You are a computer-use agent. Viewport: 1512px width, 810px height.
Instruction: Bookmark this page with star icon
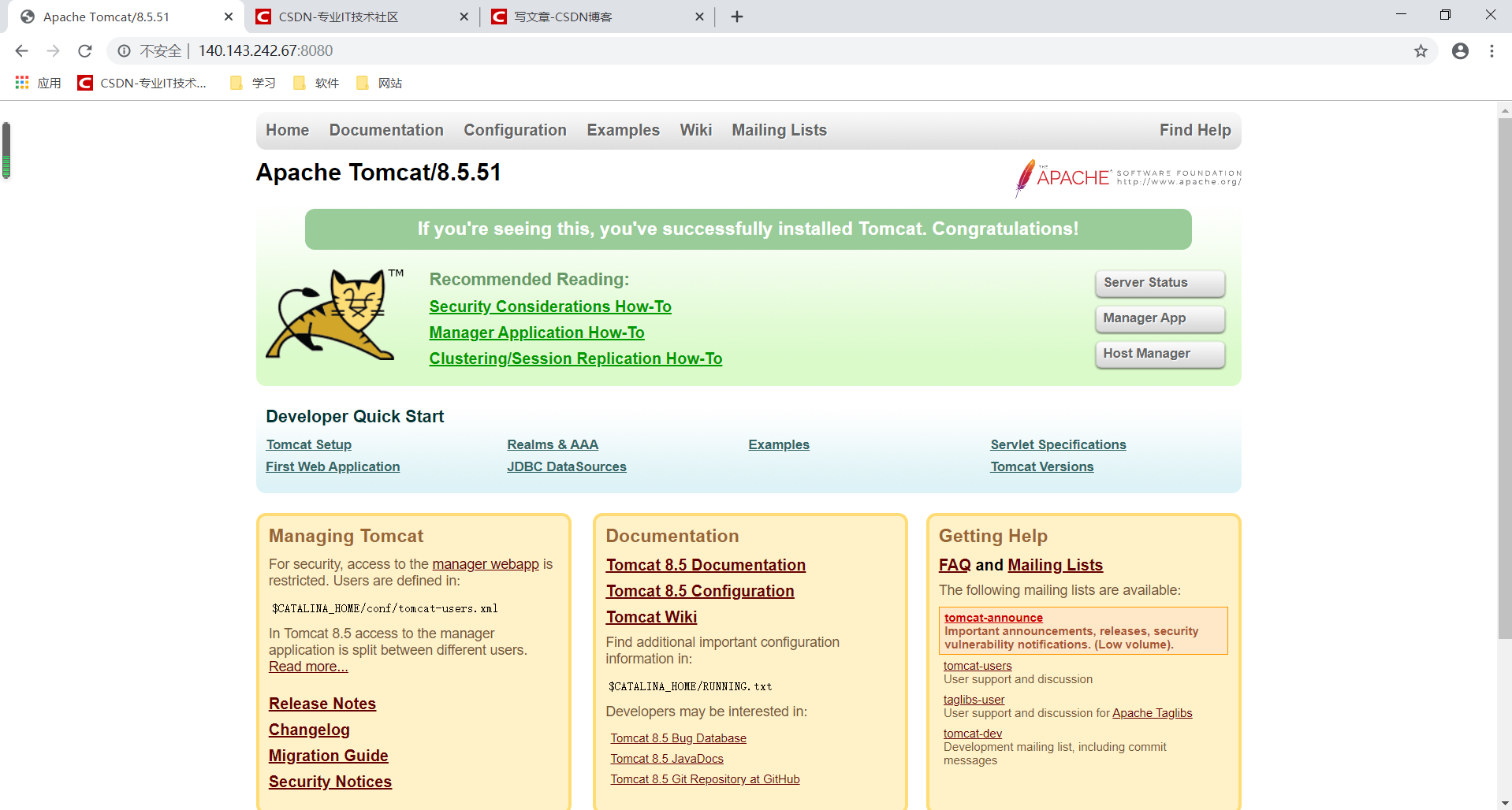coord(1421,51)
